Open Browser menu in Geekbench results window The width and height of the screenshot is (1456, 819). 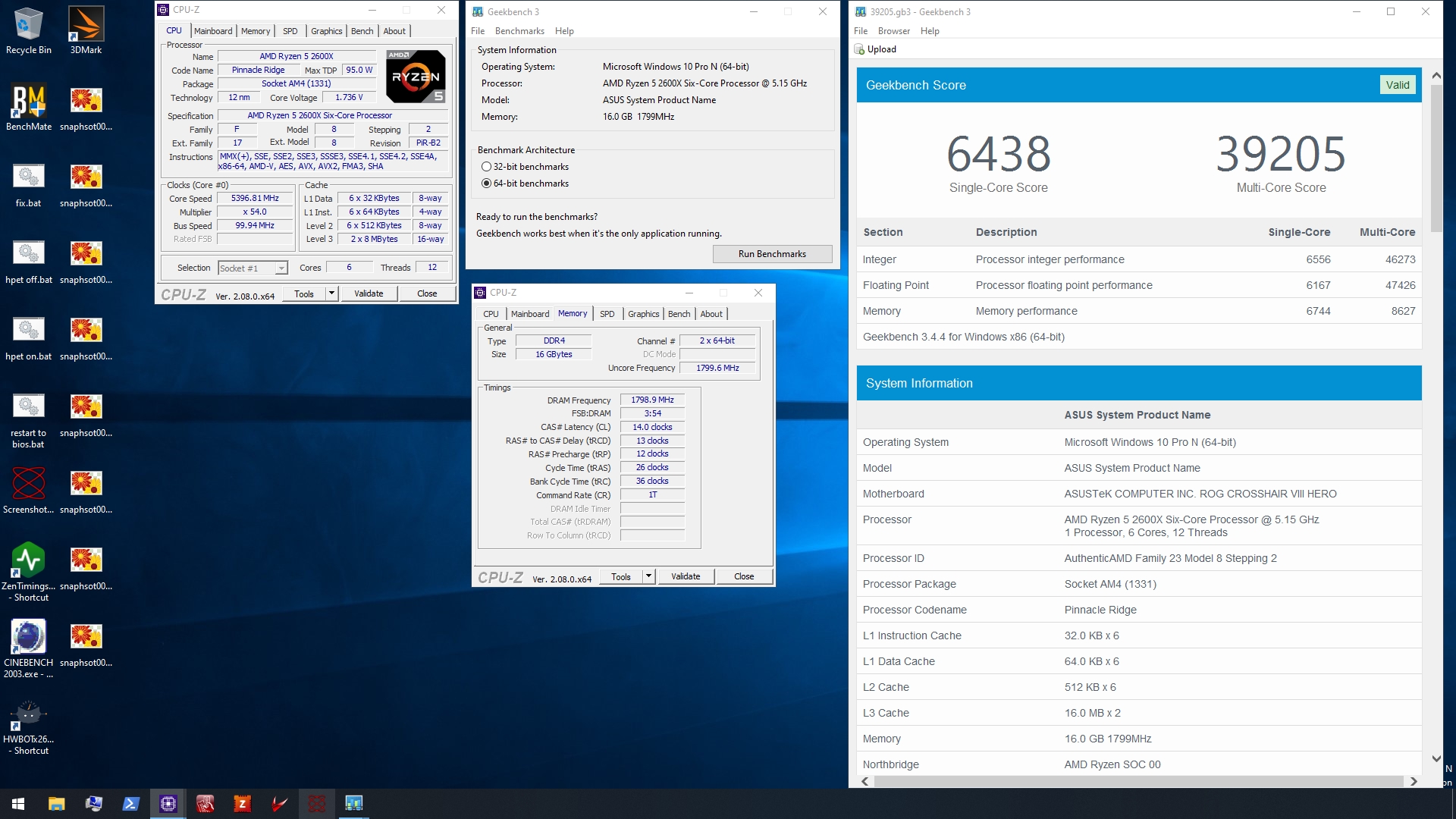tap(894, 31)
